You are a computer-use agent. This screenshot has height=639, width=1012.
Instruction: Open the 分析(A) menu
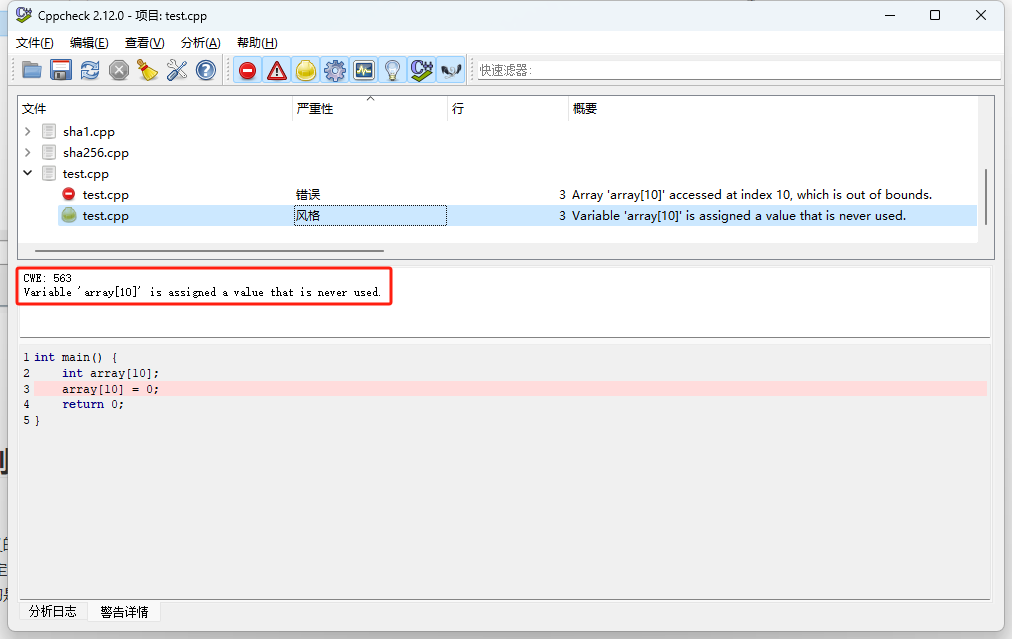201,43
